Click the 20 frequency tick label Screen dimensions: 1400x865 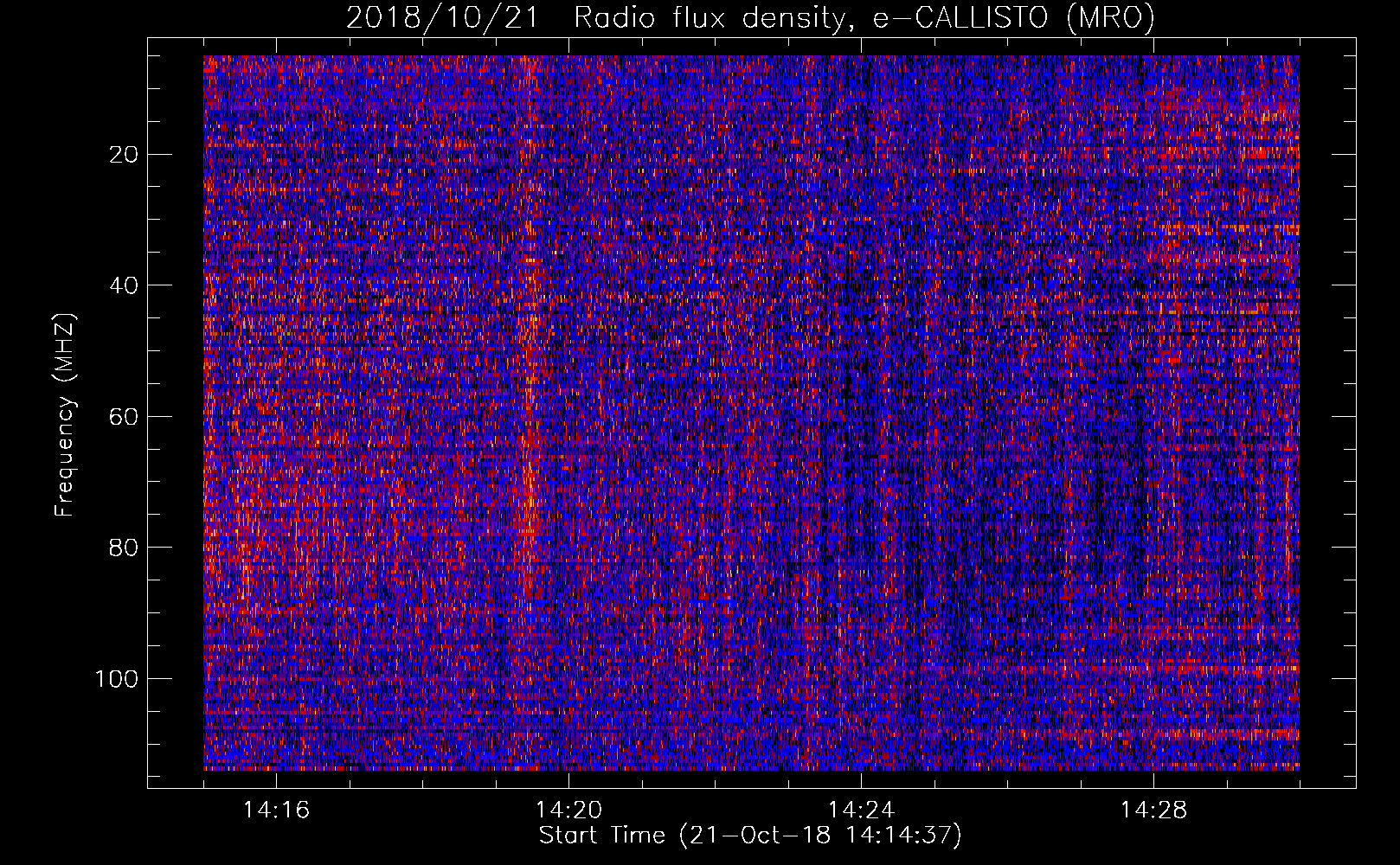[124, 155]
